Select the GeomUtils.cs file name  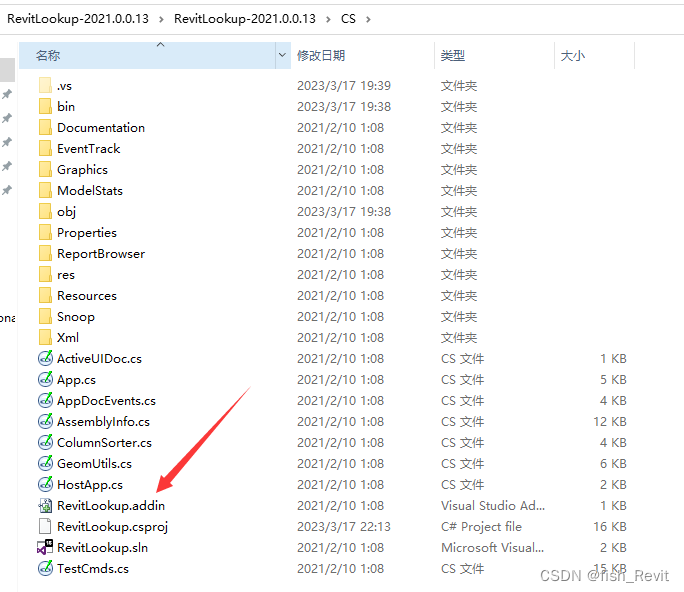94,463
